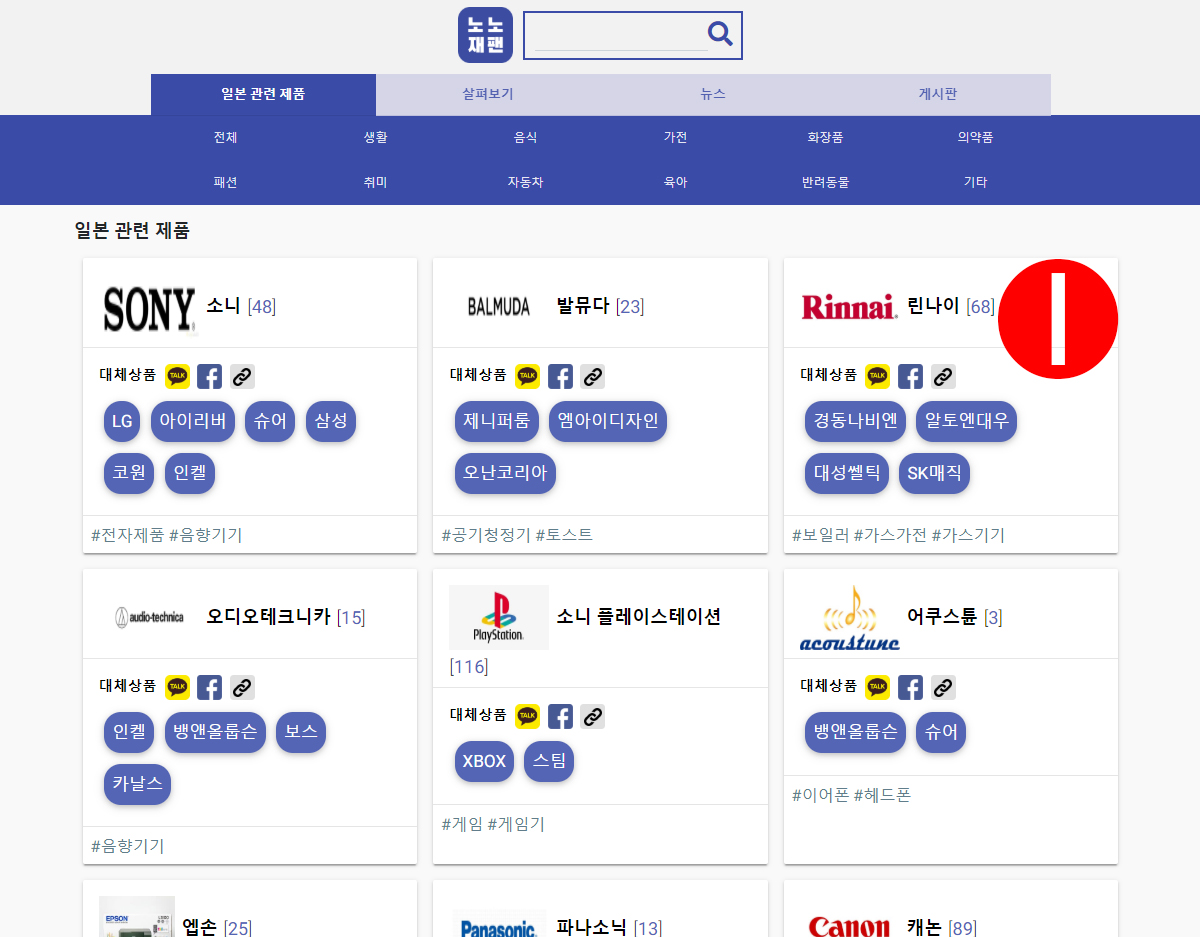1200x937 pixels.
Task: Open the 살펴보기 tab
Action: tap(488, 94)
